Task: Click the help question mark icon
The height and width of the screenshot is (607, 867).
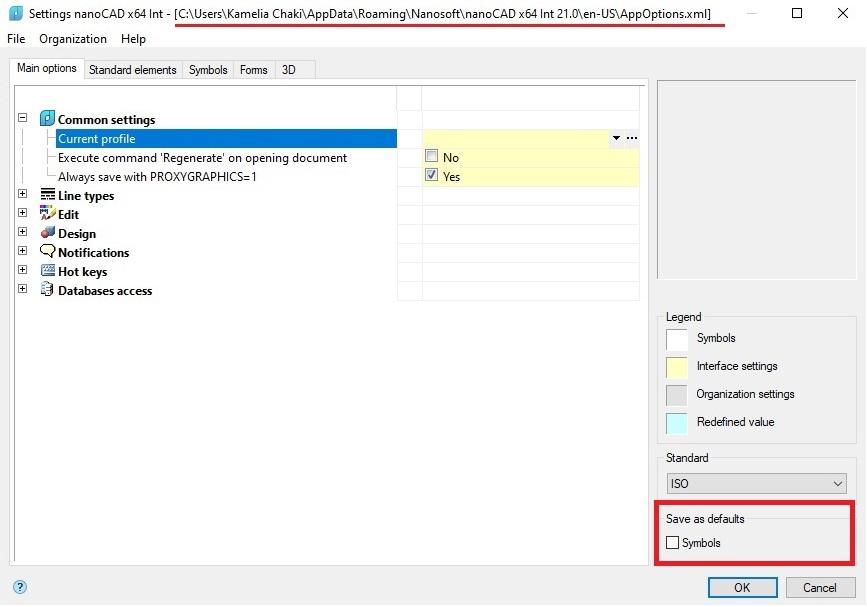Action: pyautogui.click(x=19, y=587)
